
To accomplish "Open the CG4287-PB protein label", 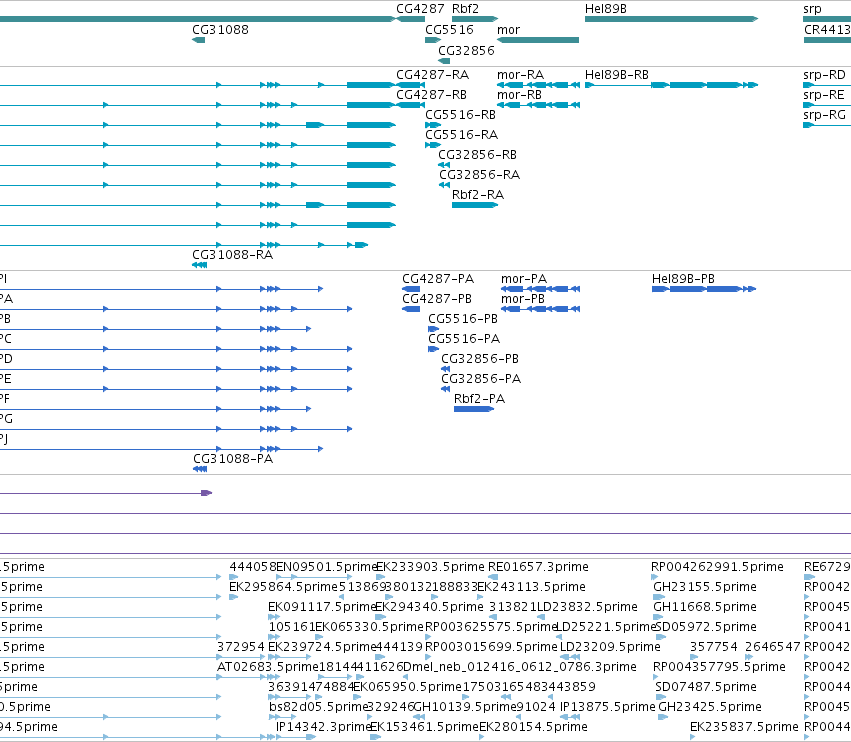I will (x=436, y=299).
